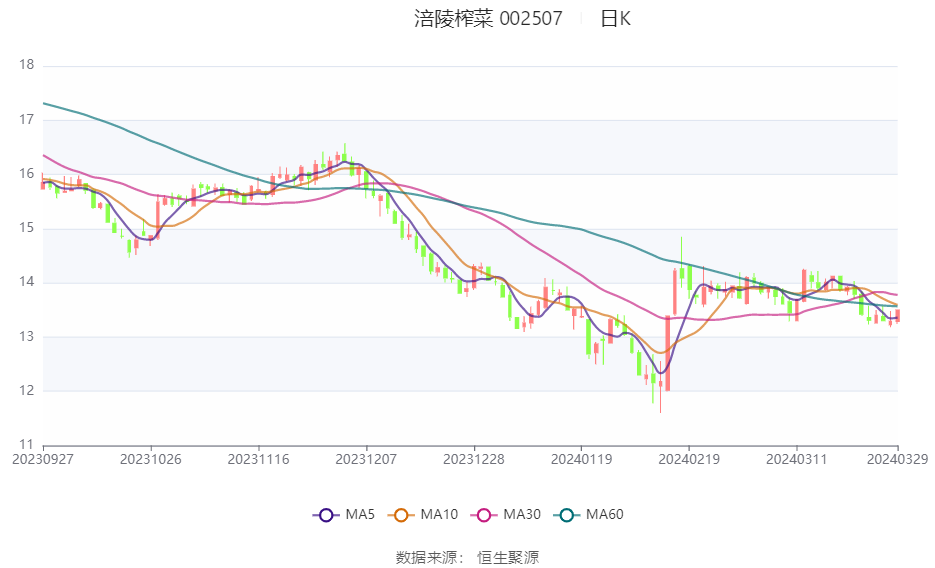Hide the MA10 line via its label
935x568 pixels.
[439, 514]
